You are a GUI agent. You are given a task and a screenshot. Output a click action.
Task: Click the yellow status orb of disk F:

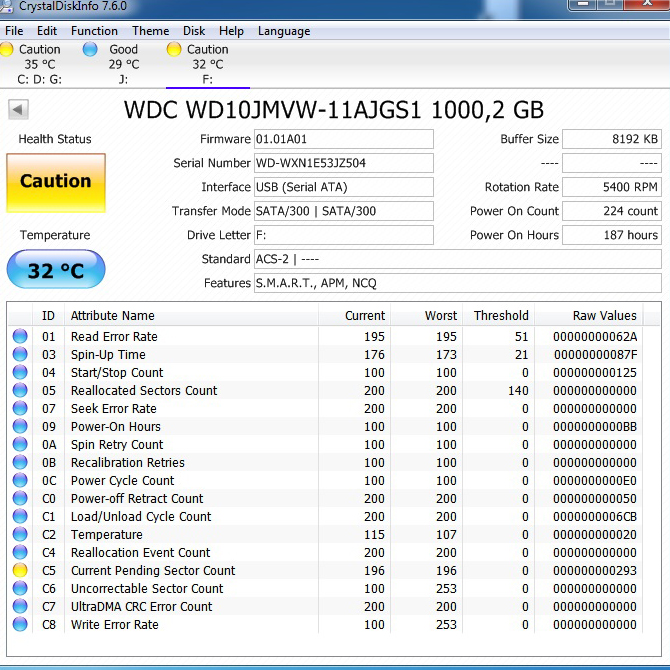[174, 49]
